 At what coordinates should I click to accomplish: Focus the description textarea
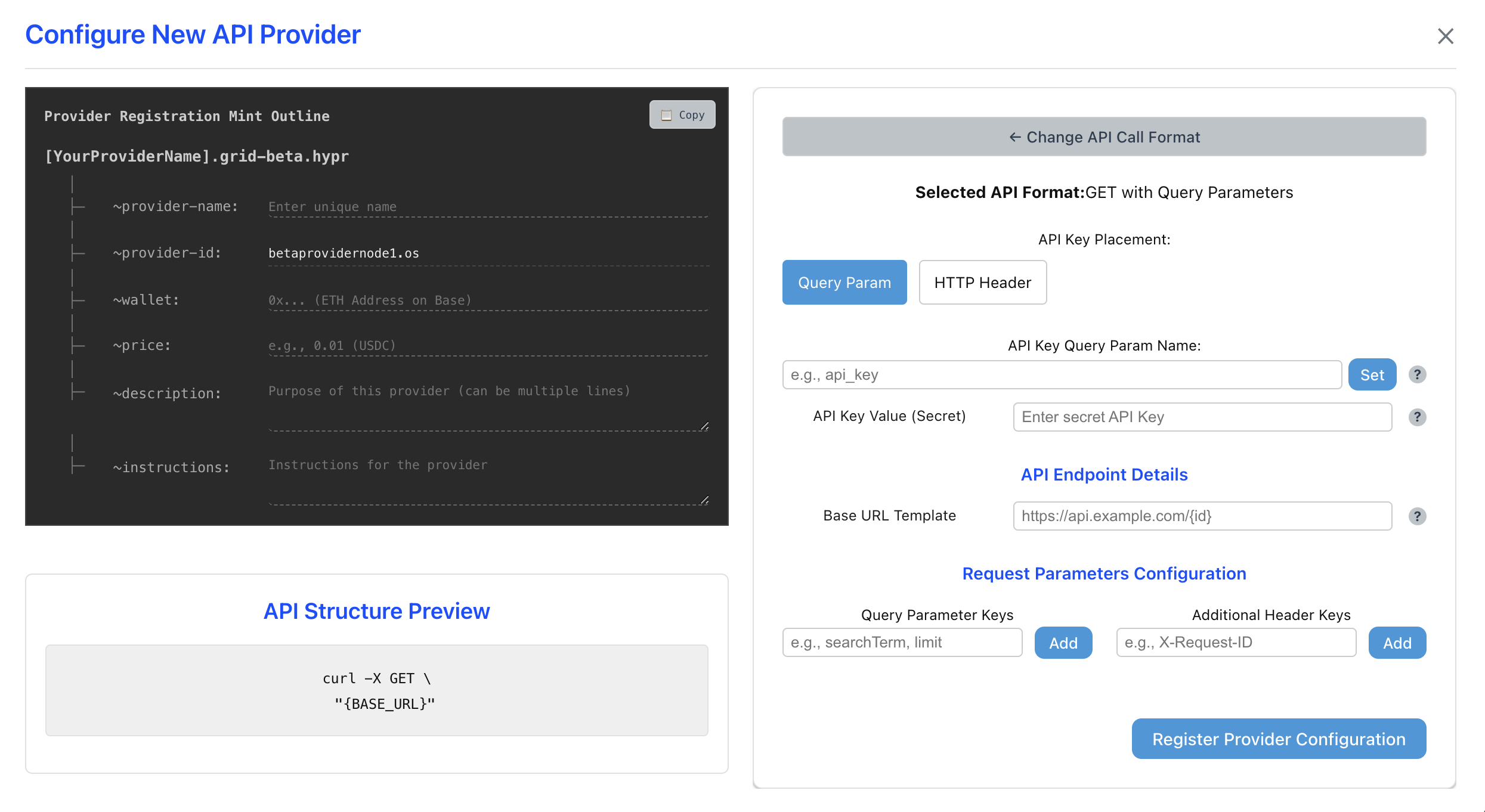coord(488,405)
